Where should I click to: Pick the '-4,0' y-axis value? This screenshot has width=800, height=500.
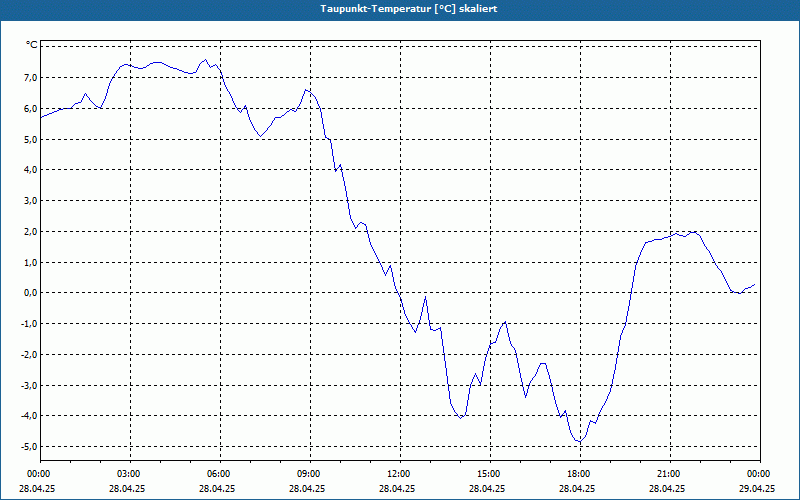click(x=29, y=416)
